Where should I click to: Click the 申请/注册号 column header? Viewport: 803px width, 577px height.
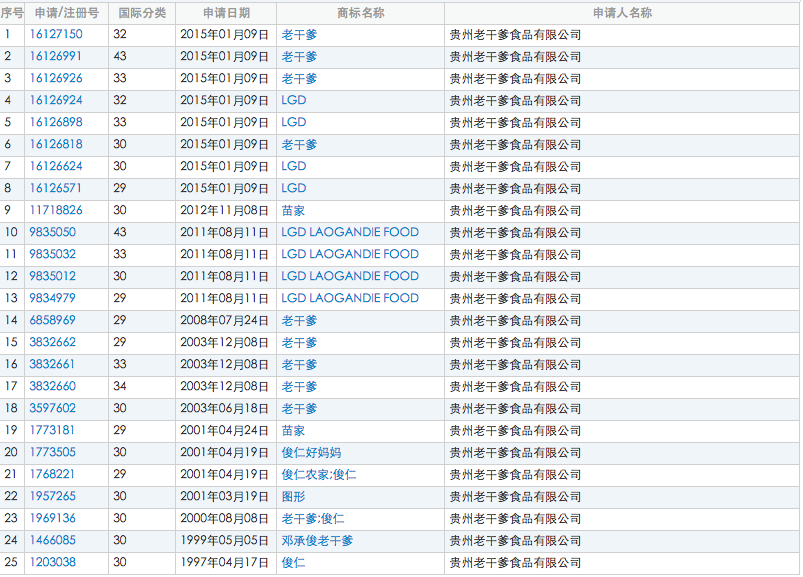[67, 13]
